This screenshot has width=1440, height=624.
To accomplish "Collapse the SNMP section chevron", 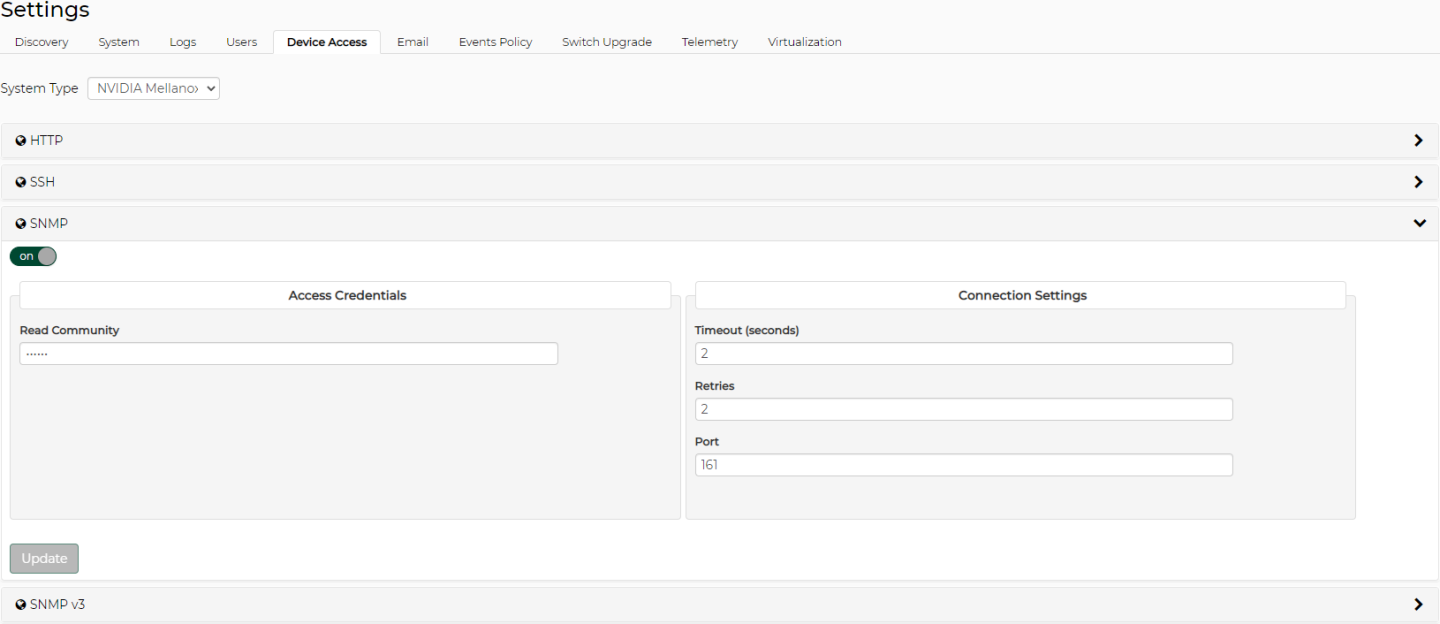I will coord(1418,224).
